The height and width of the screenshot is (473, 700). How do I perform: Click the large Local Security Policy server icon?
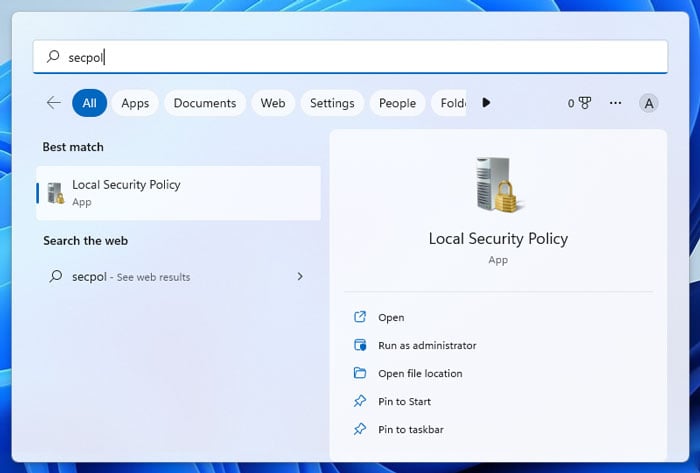click(x=498, y=185)
